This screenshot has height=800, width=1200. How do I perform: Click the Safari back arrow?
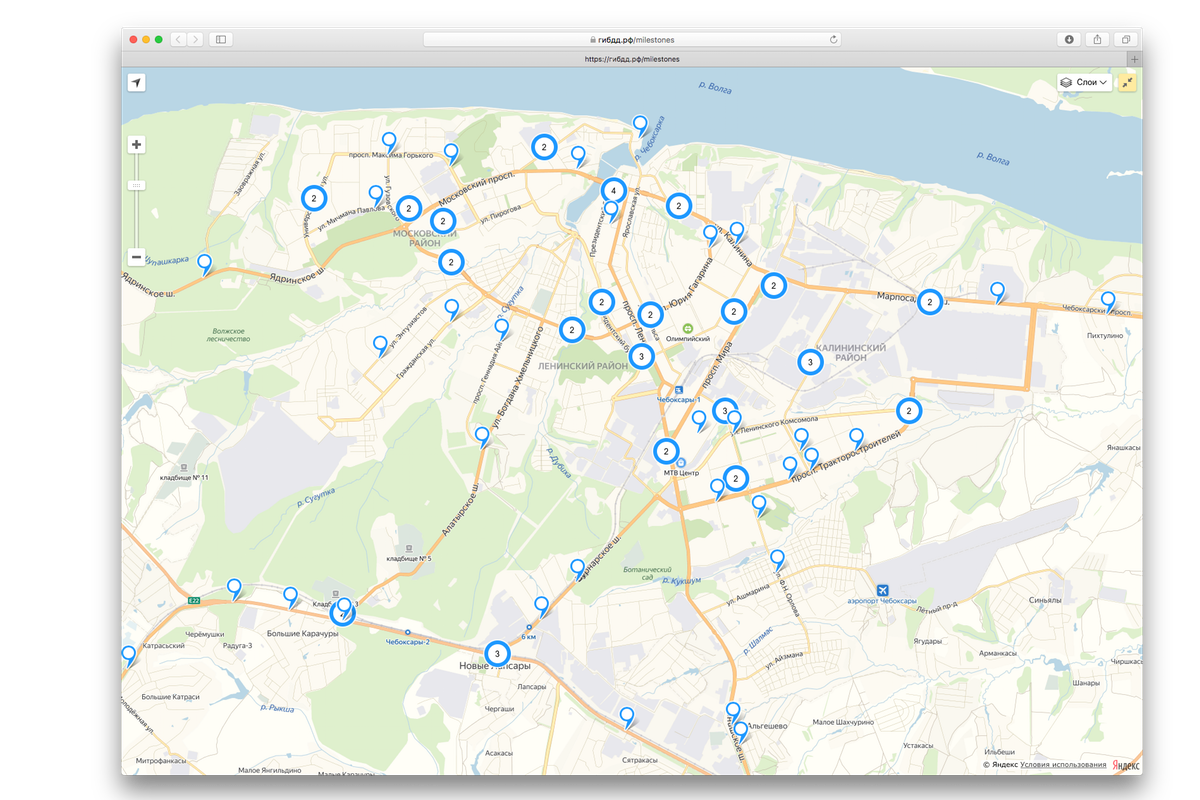coord(177,39)
